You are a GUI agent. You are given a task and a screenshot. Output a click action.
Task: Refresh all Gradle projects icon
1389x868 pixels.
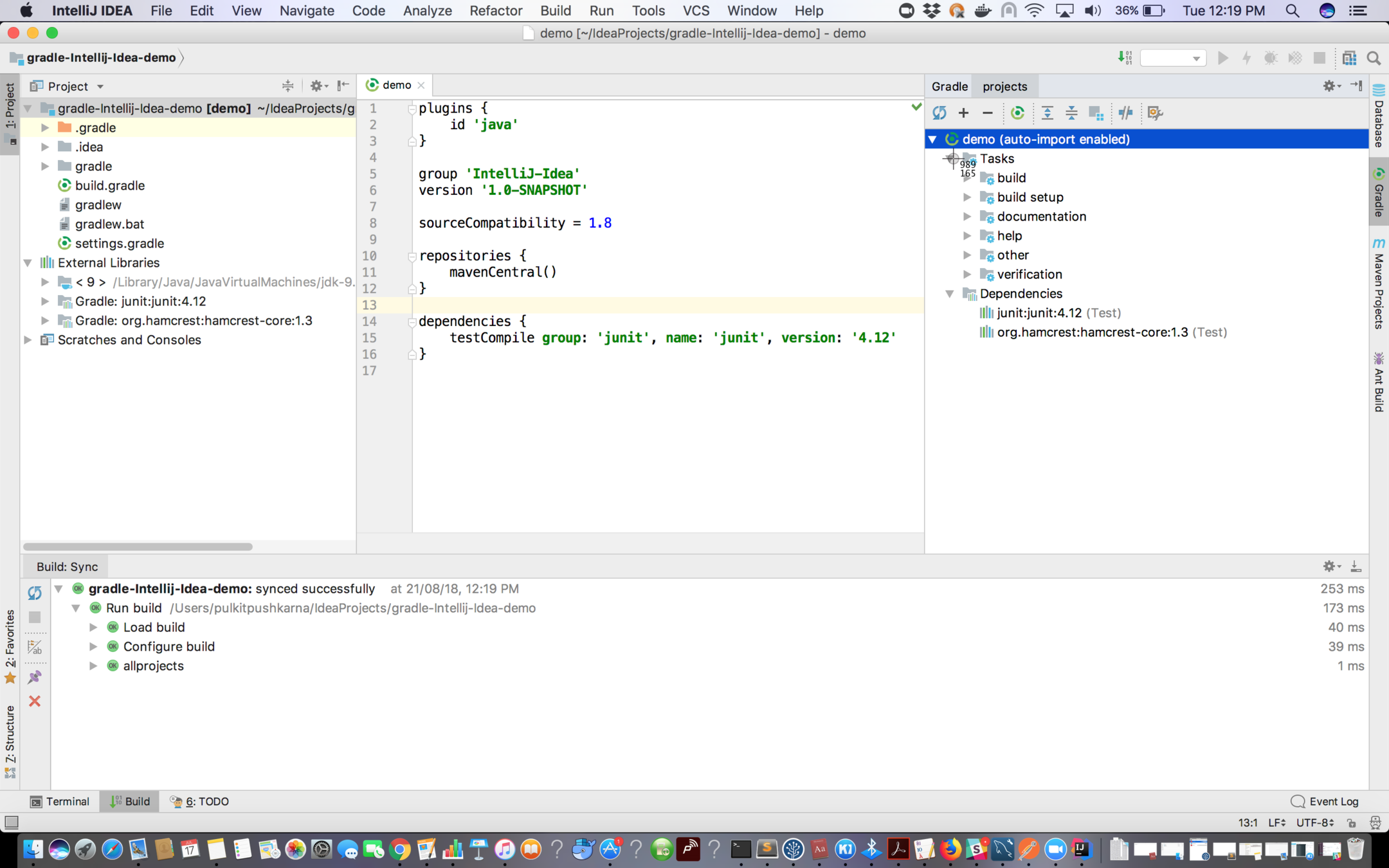pos(940,113)
